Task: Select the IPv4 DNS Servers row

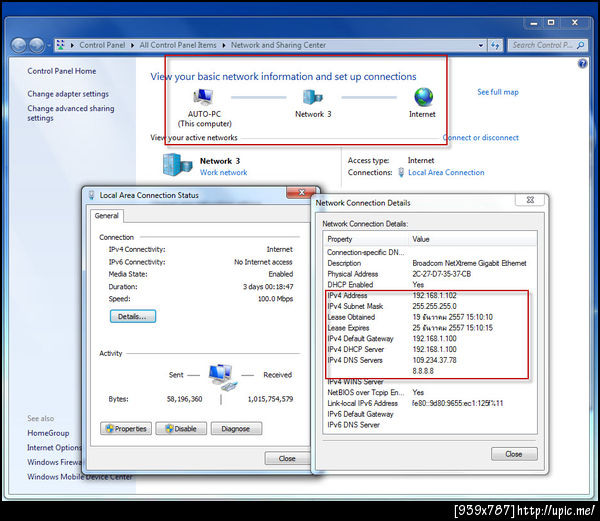Action: coord(430,360)
